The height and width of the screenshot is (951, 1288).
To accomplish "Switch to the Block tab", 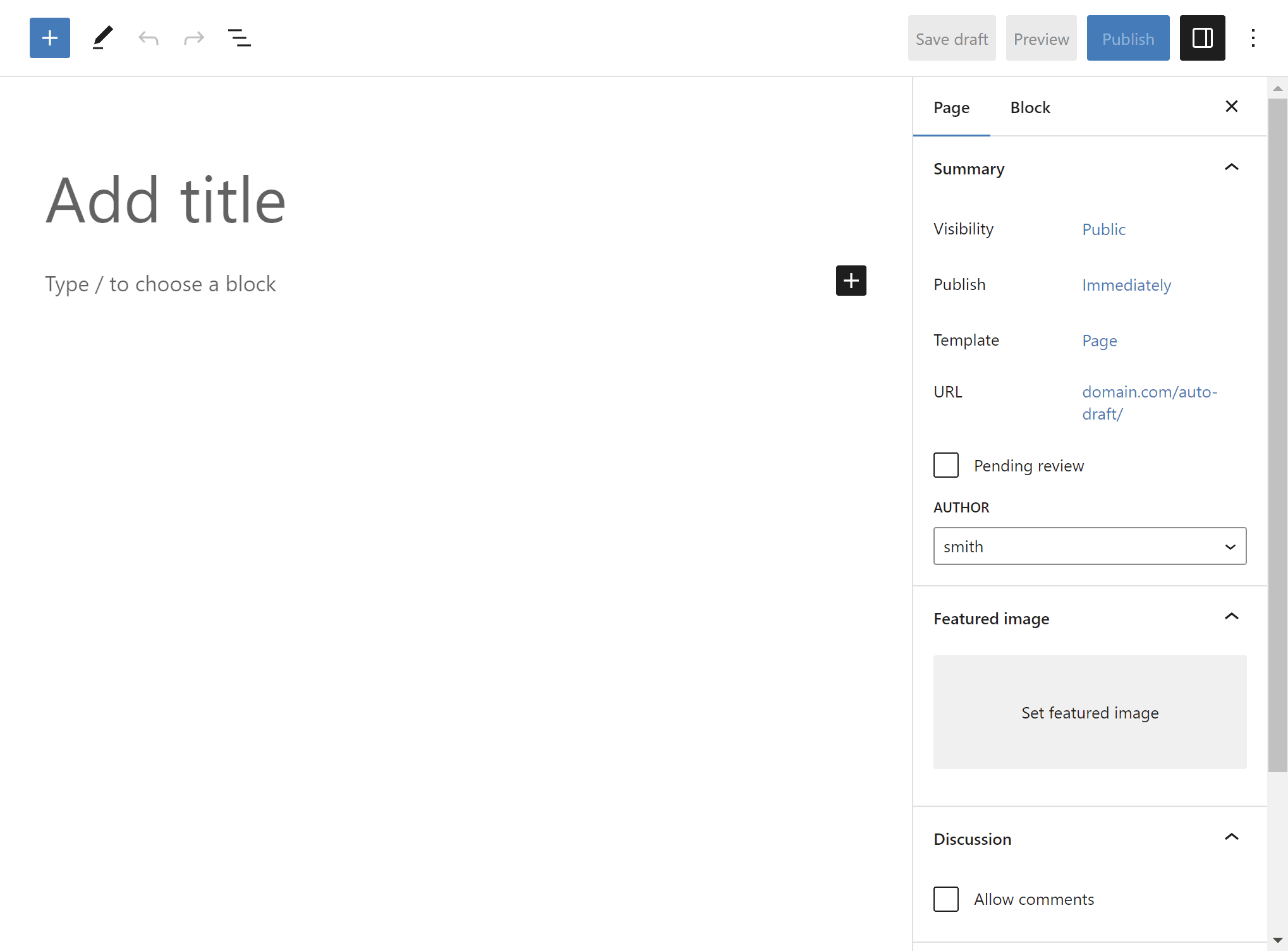I will (x=1030, y=107).
